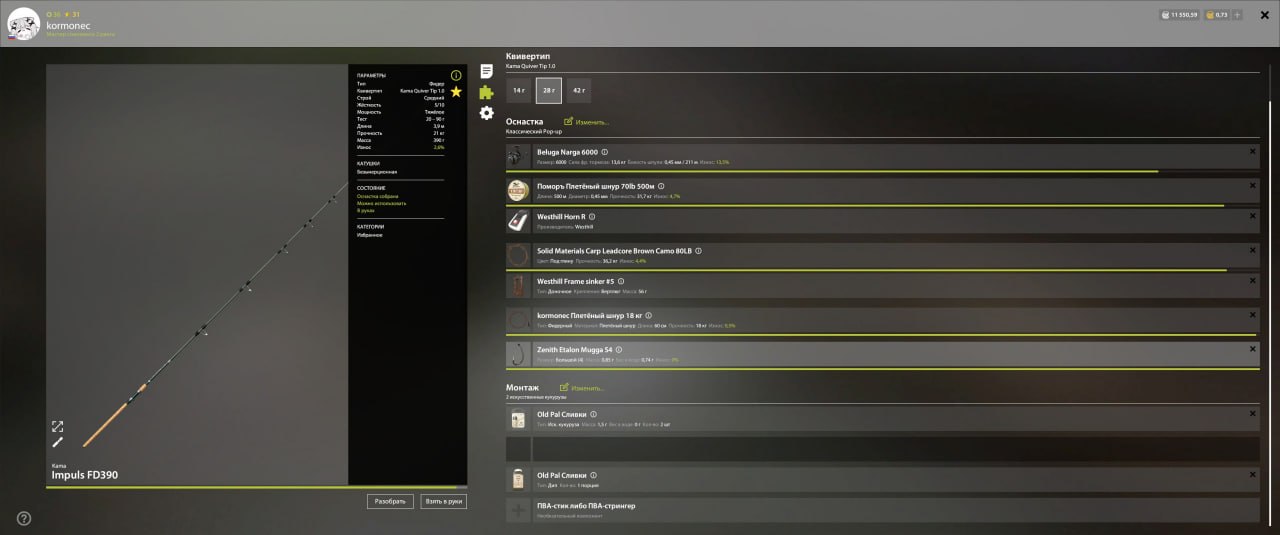Open the rod info circle icon
Viewport: 1280px width, 535px height.
click(x=456, y=75)
